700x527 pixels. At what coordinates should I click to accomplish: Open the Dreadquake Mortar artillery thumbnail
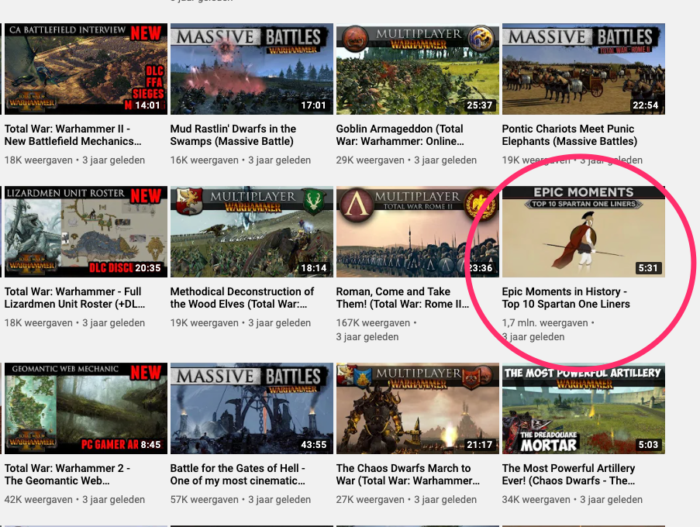[x=583, y=408]
